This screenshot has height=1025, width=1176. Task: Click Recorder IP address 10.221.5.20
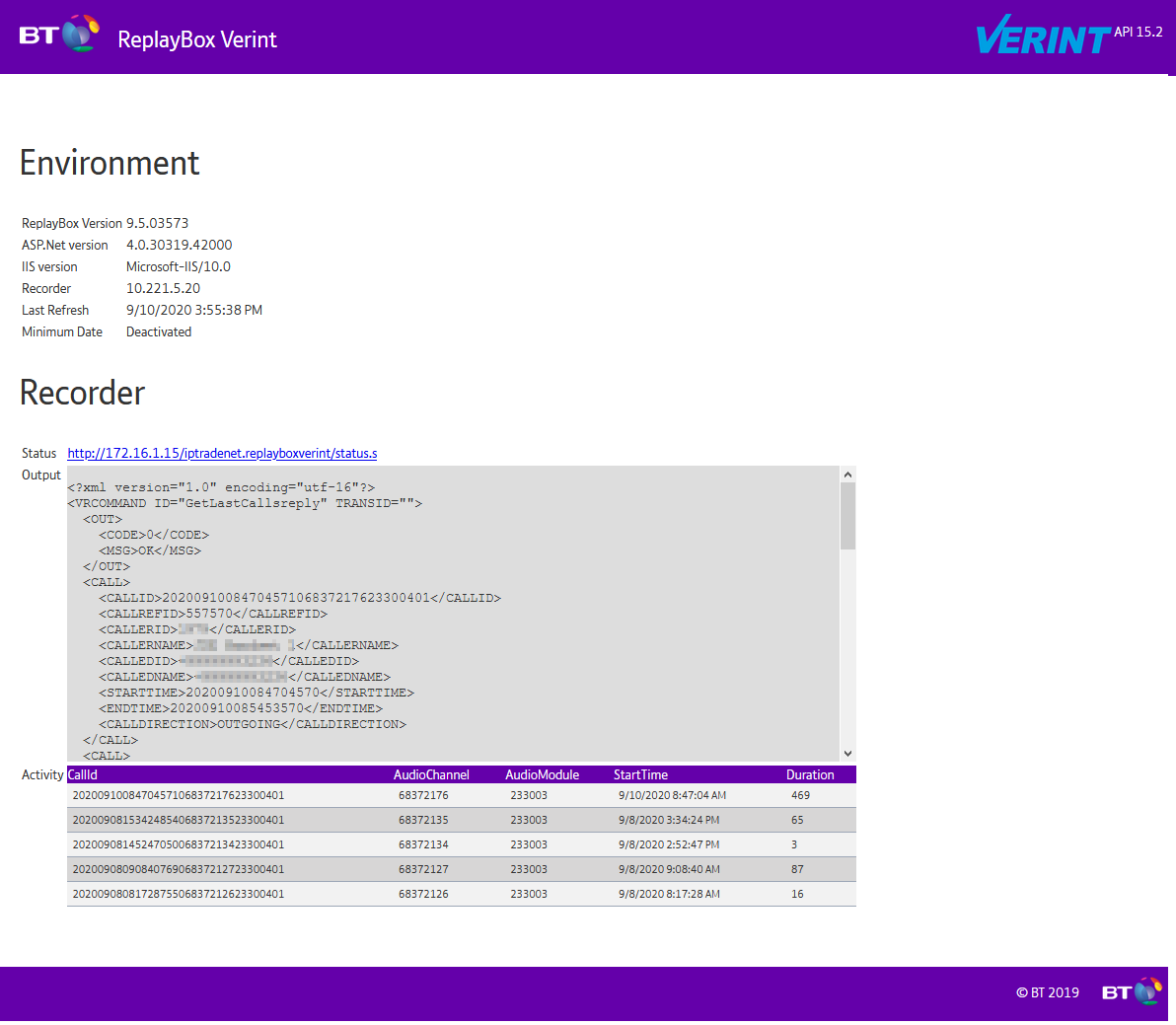[164, 289]
